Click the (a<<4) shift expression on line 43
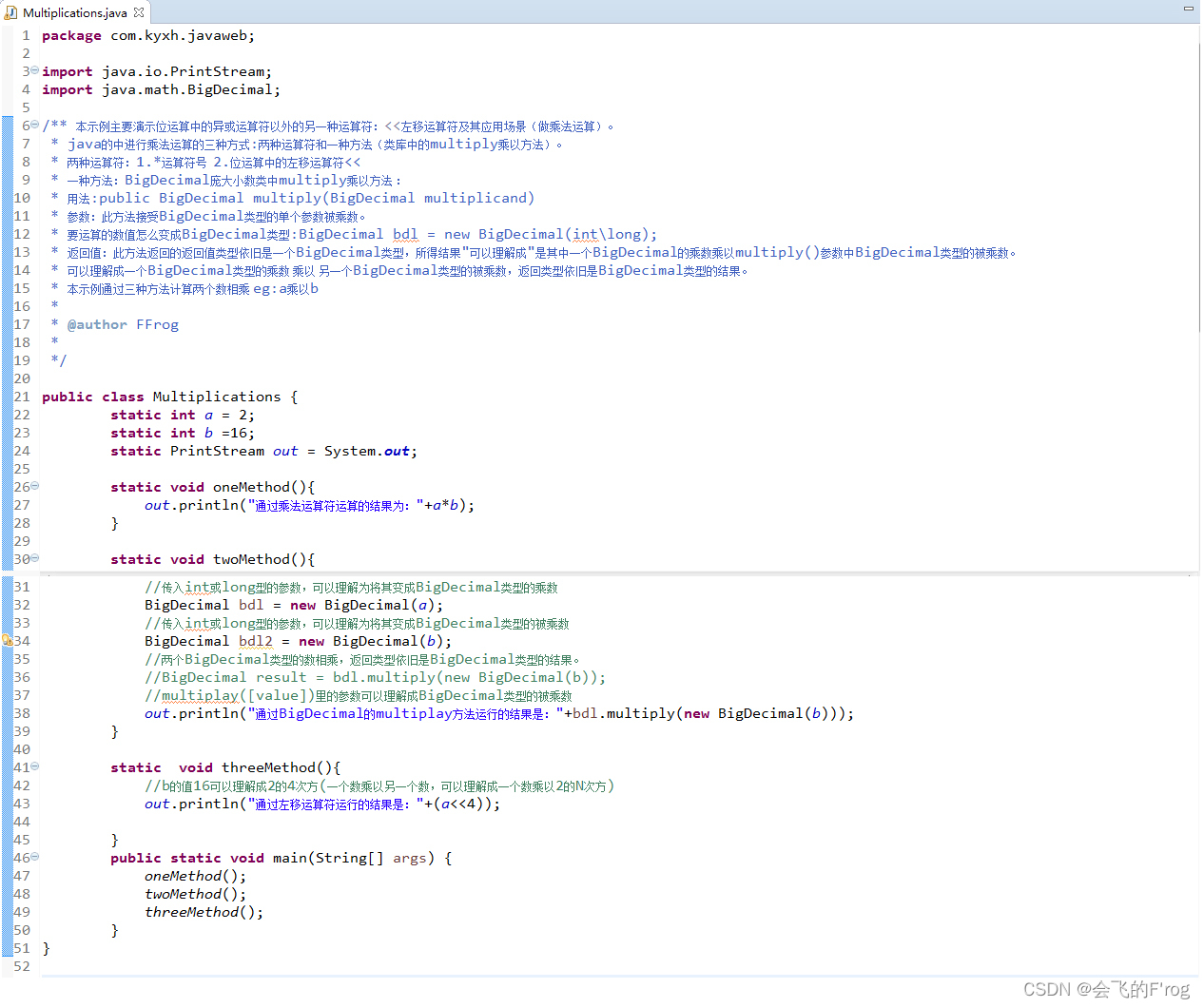Viewport: 1204px width, 1008px height. coord(461,804)
